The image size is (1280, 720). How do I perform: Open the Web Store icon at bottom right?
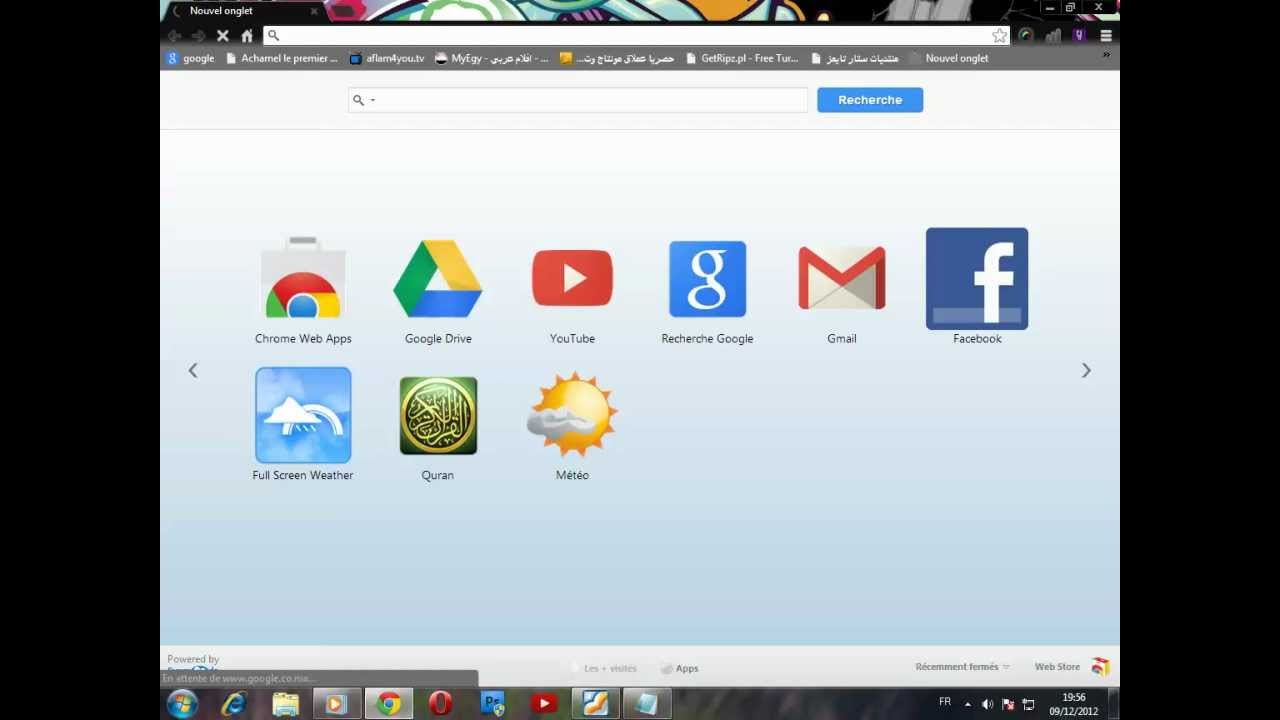[x=1101, y=667]
